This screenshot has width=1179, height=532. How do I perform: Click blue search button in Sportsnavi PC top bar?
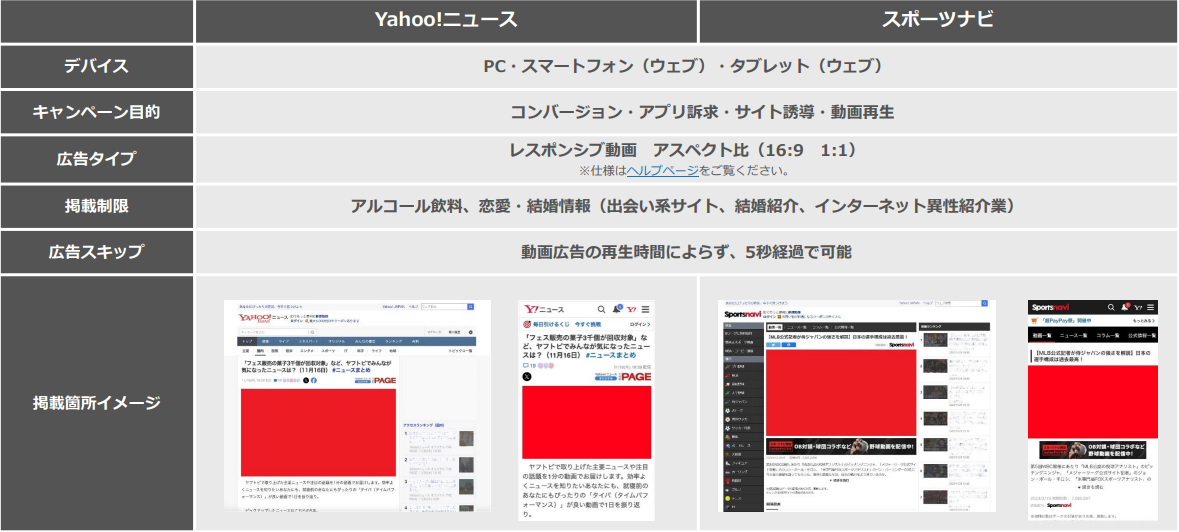984,303
